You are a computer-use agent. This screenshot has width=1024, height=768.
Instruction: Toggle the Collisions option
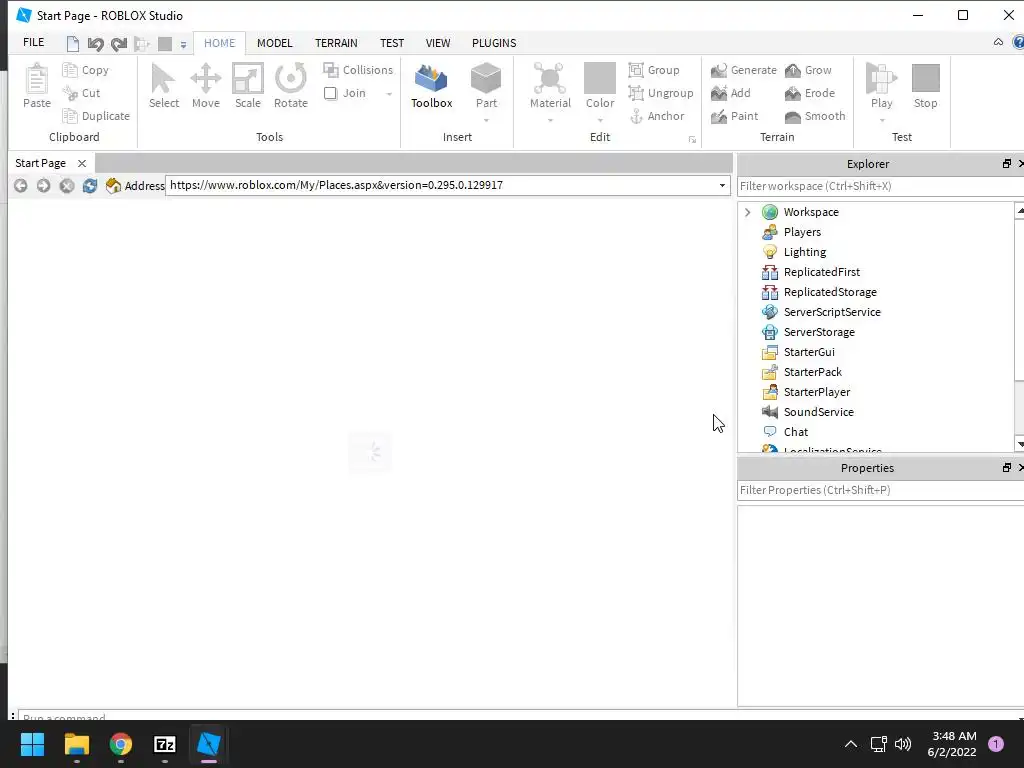359,70
